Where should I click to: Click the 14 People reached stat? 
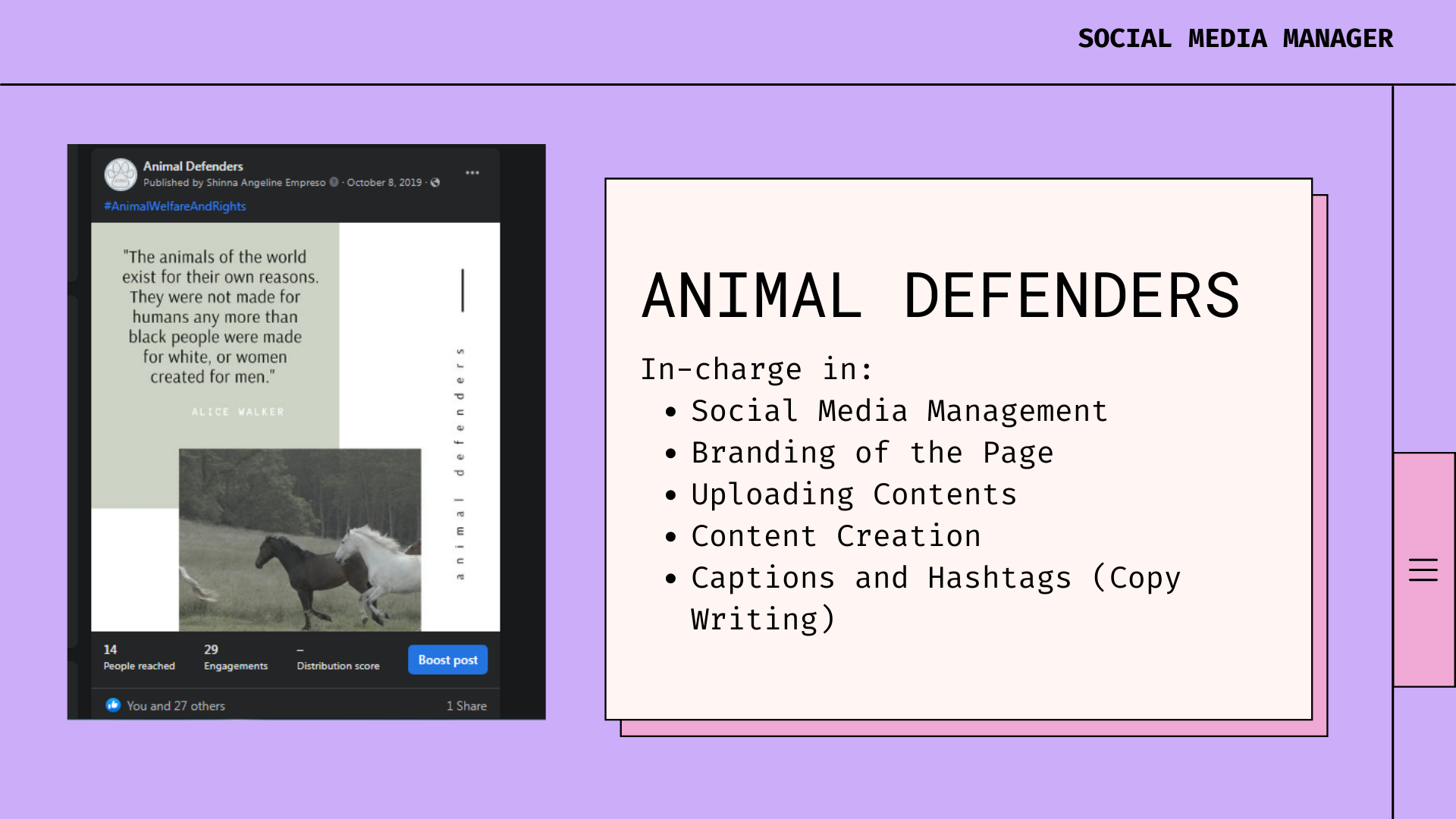(x=139, y=657)
